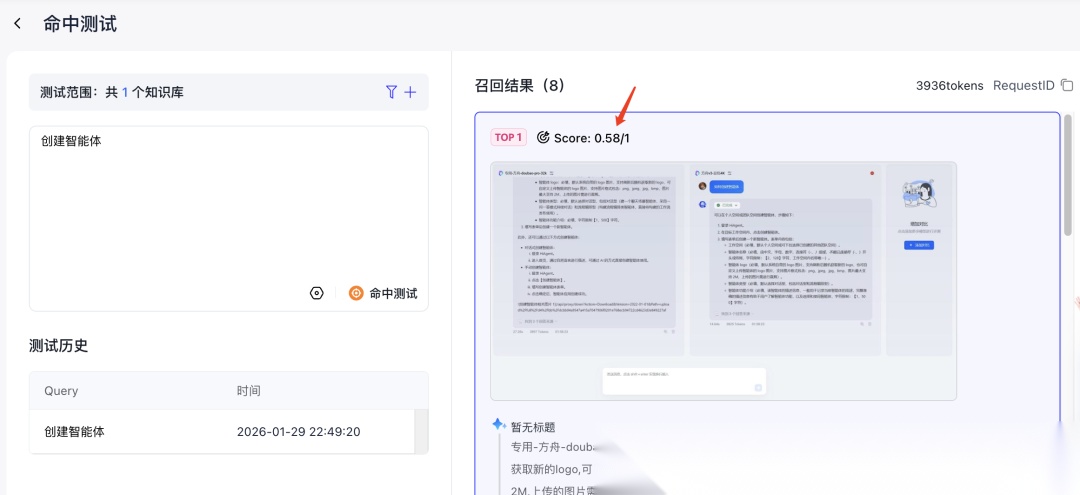Click the 专用-方舟-doub text line
The height and width of the screenshot is (495, 1080).
pos(552,447)
